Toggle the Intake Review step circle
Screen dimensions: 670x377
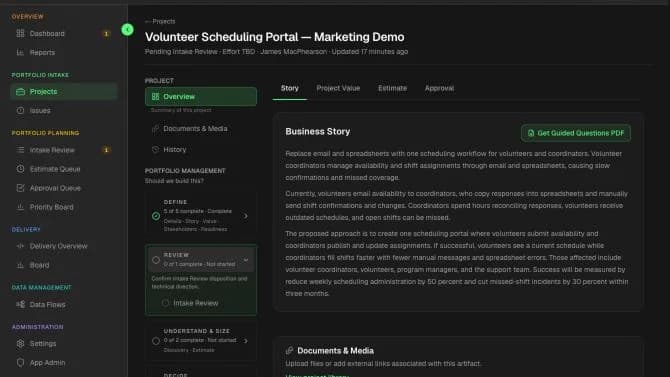(165, 303)
